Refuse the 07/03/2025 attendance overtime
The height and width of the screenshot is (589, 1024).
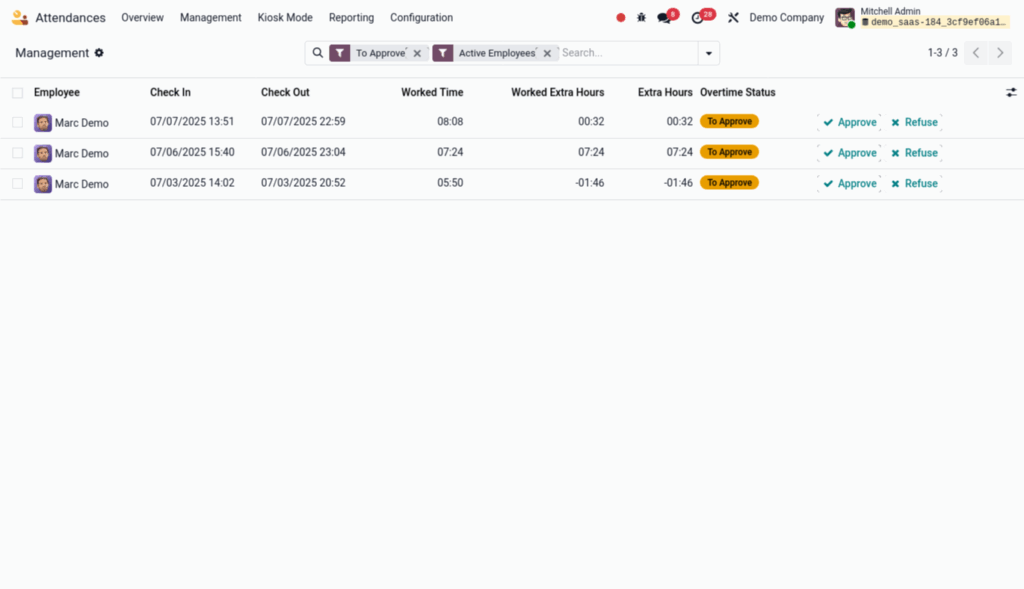click(x=914, y=184)
